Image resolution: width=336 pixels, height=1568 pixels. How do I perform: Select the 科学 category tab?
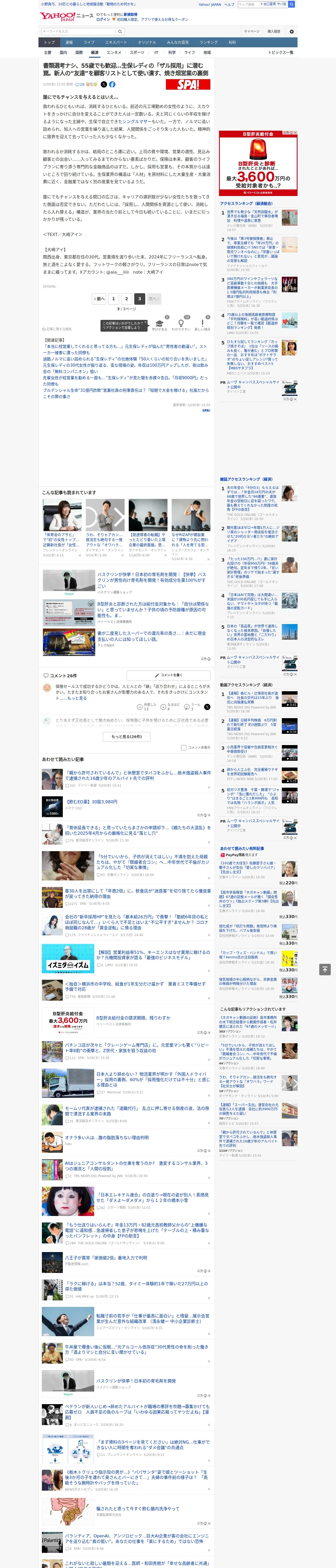(x=172, y=52)
